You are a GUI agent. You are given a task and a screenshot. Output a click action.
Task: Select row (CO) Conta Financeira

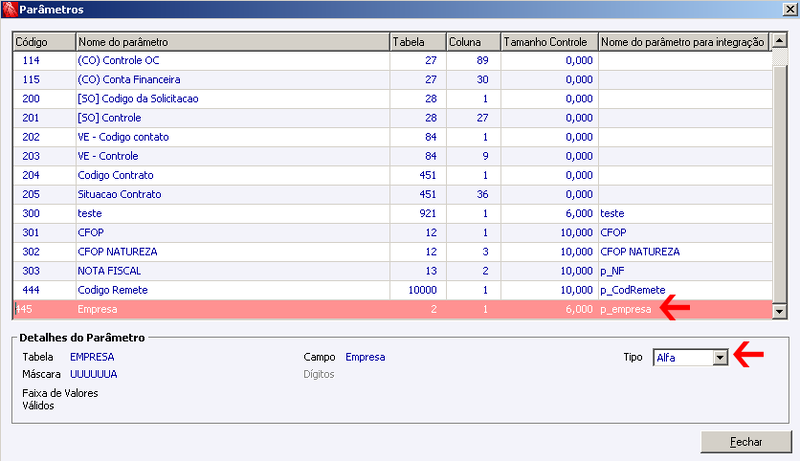(392, 80)
